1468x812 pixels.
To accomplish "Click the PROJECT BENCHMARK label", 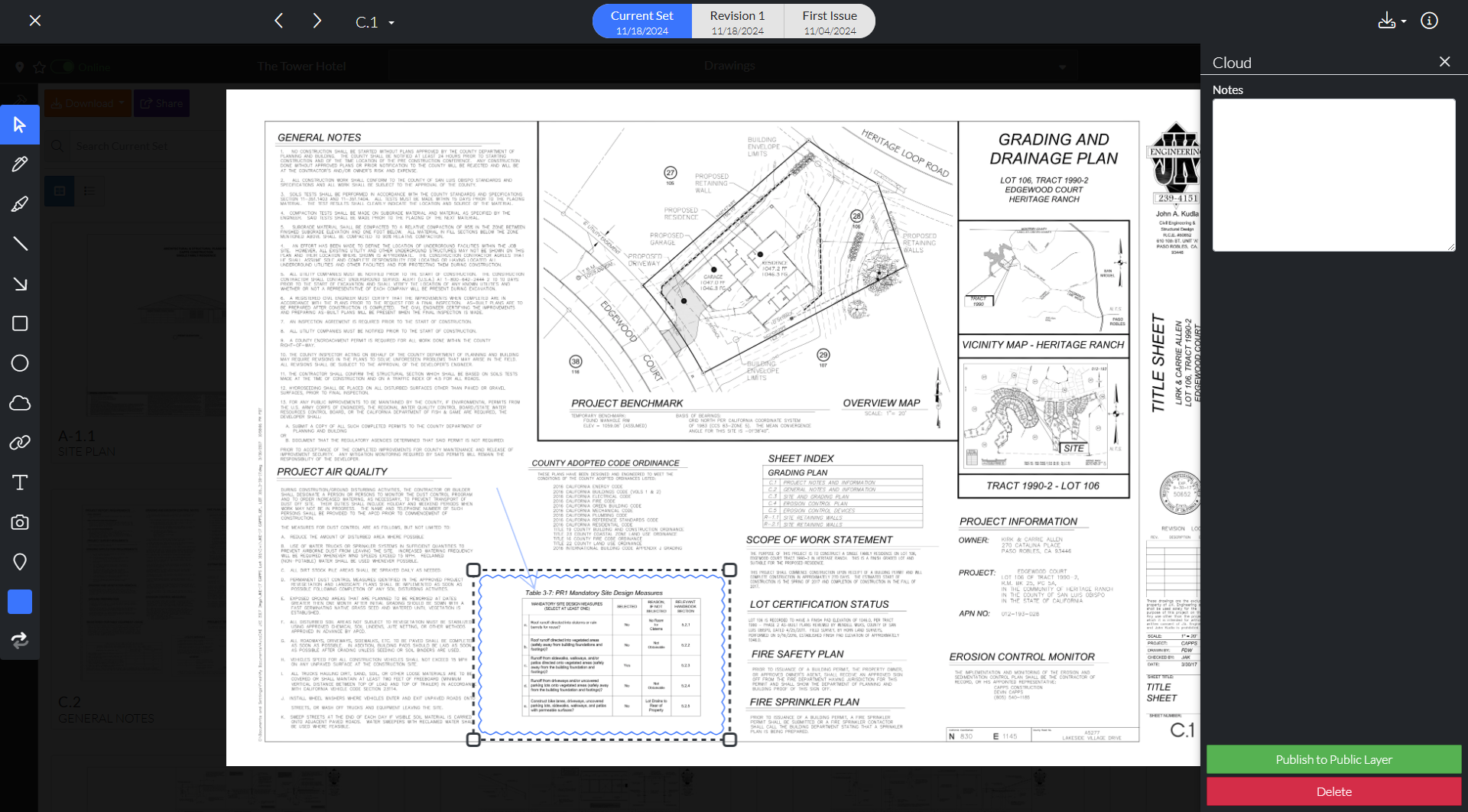I will click(x=627, y=404).
